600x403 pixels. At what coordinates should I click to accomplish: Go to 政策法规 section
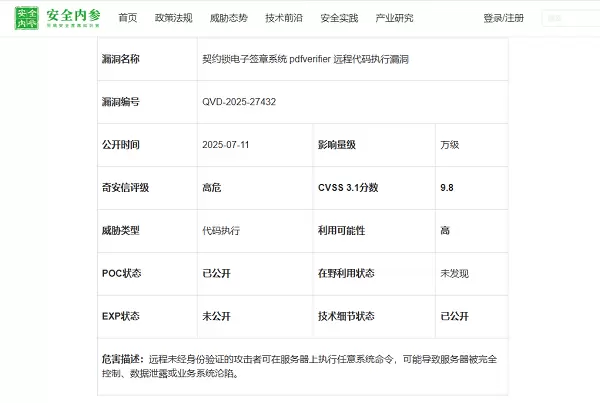point(173,18)
